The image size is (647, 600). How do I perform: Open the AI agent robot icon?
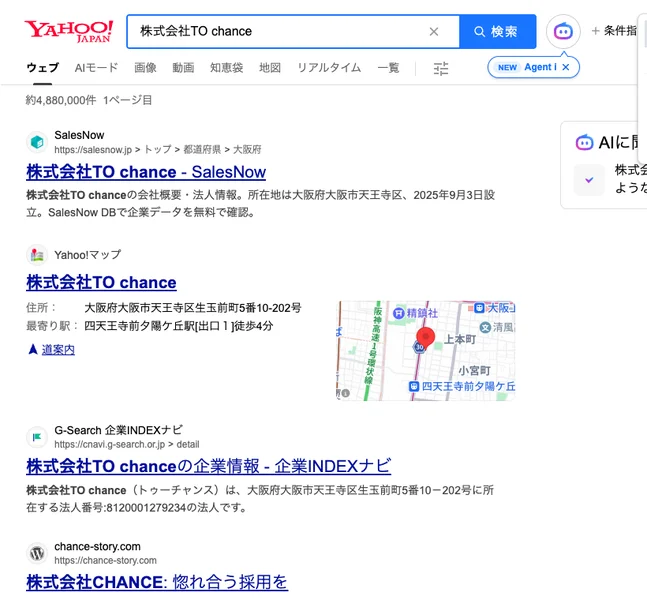click(x=563, y=31)
